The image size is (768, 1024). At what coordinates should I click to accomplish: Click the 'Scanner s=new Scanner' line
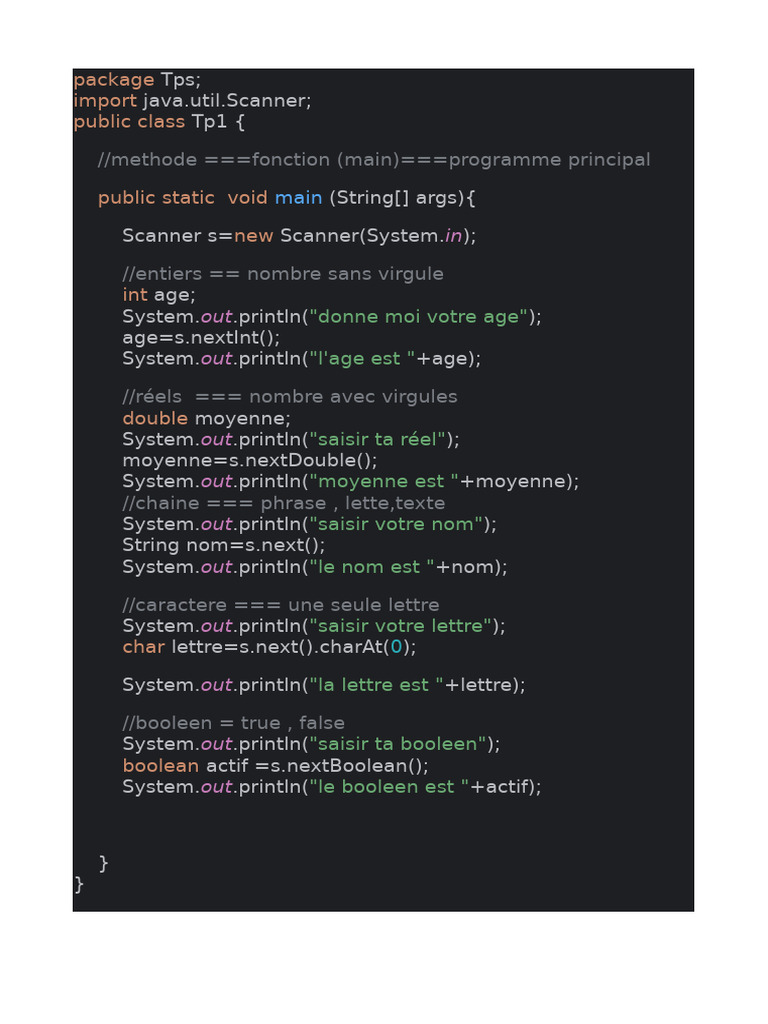(299, 236)
